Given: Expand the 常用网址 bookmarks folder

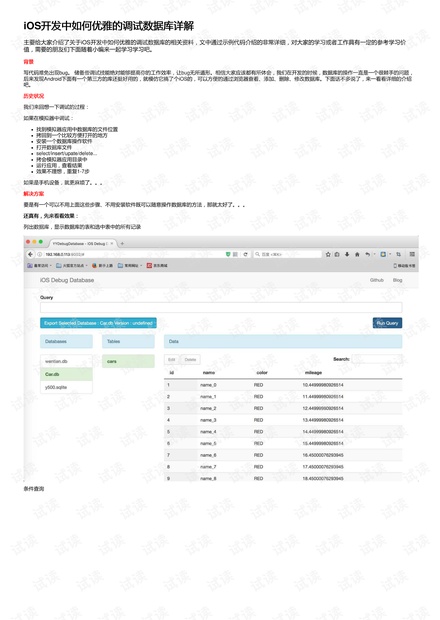Looking at the screenshot, I should 130,265.
